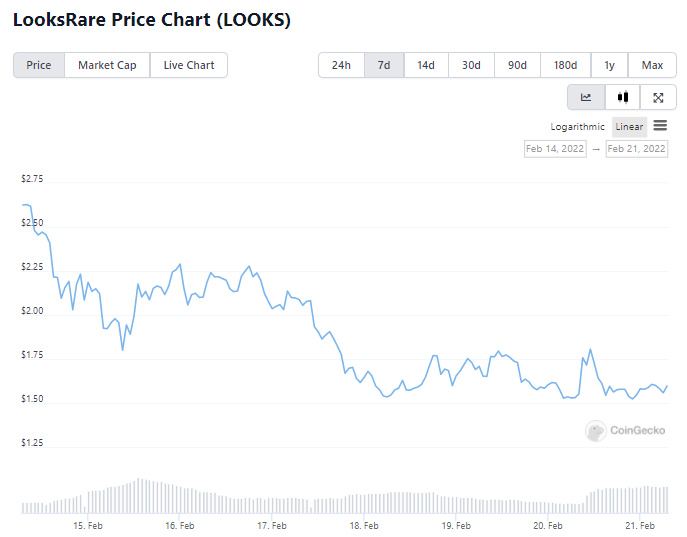Edit end date Feb 21, 2022

(636, 149)
